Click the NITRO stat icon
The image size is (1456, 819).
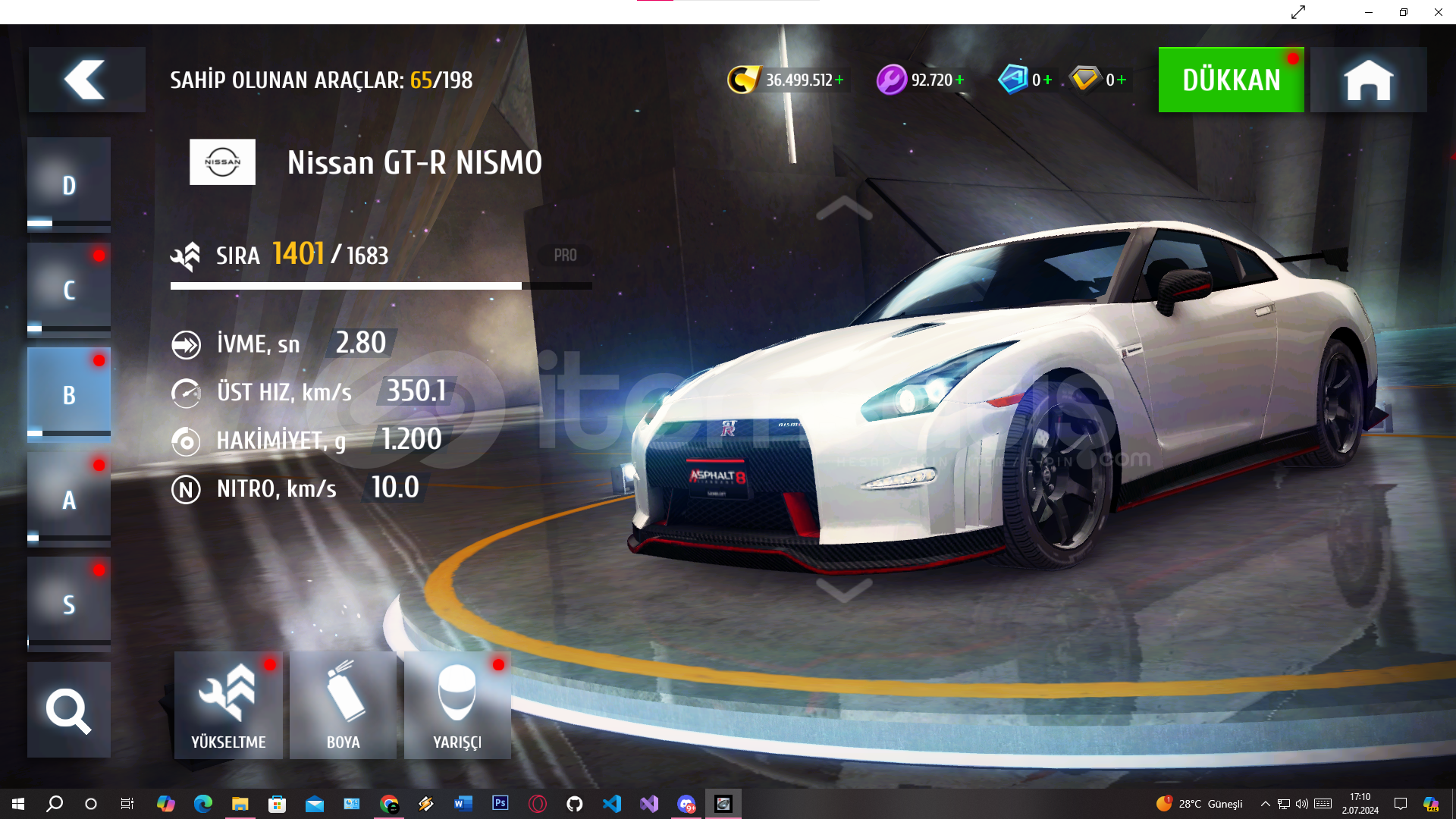[186, 489]
